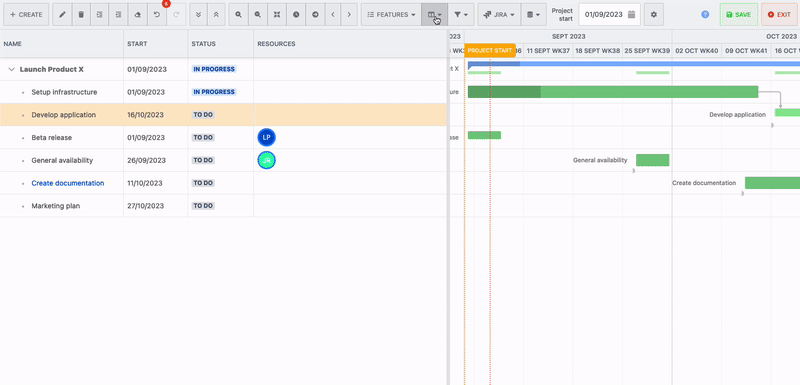Screen dimensions: 800x385
Task: Click the blue help question mark icon
Action: pos(705,15)
